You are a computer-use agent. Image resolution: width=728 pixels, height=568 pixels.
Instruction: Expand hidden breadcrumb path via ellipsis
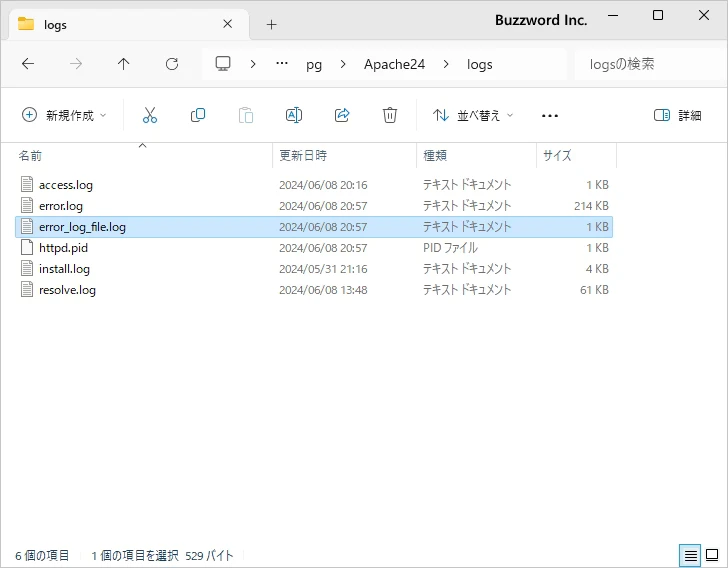pos(283,64)
